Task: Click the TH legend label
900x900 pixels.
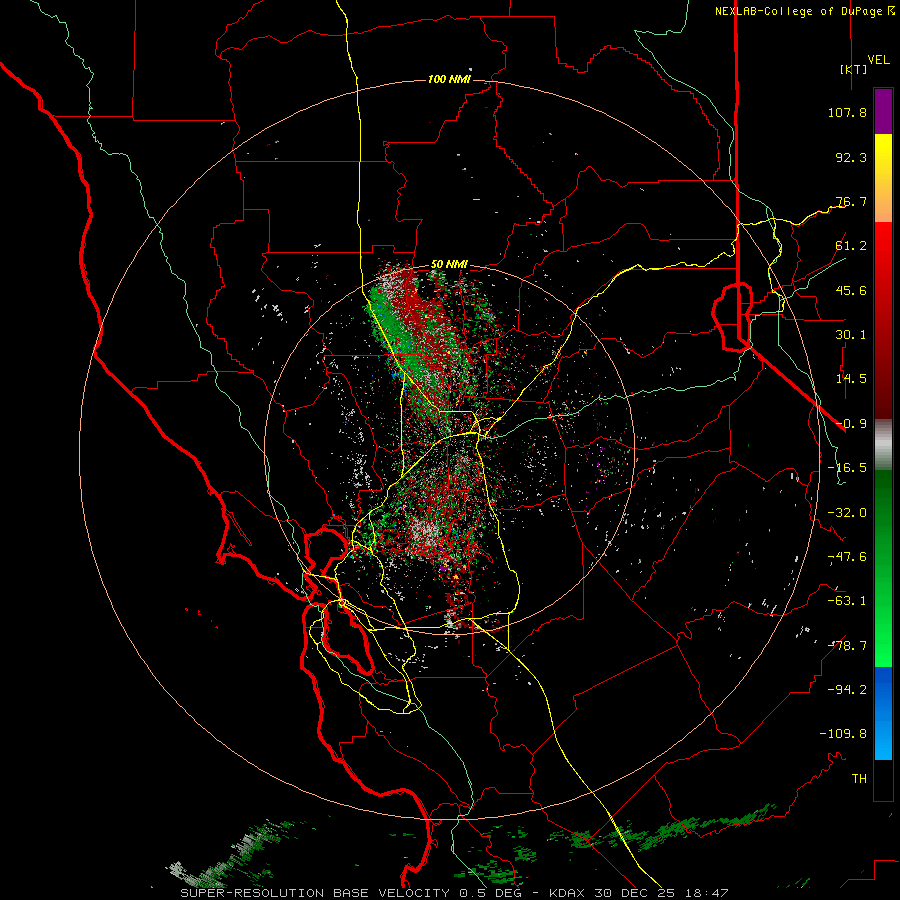Action: pyautogui.click(x=859, y=779)
